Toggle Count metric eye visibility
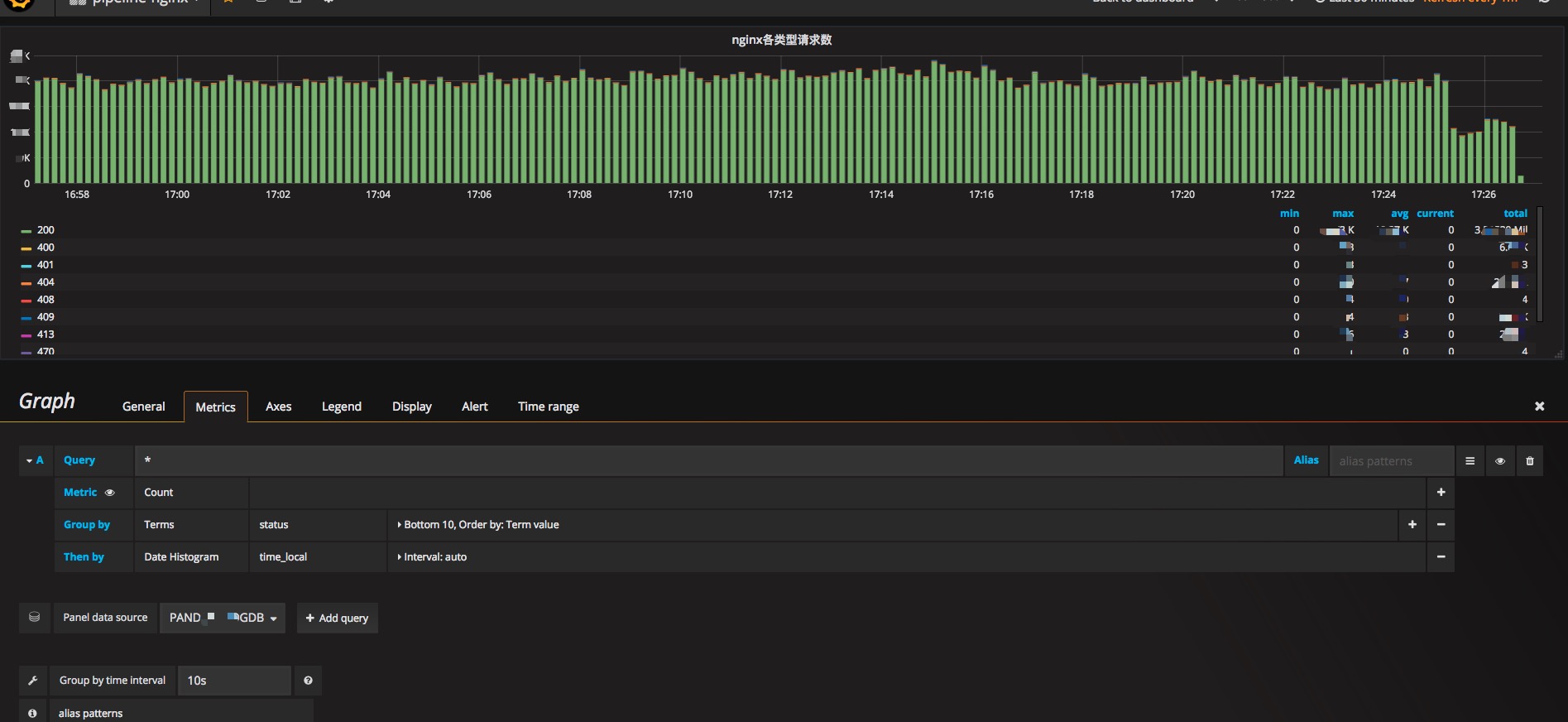 [109, 493]
